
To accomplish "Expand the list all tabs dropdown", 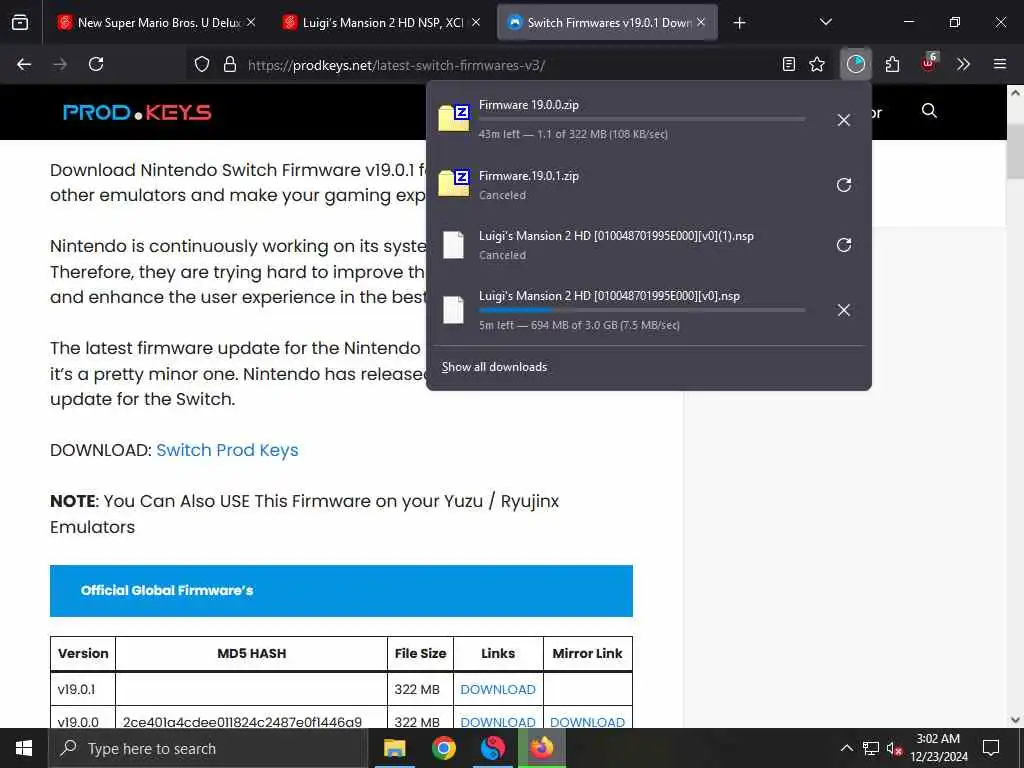I will pos(826,22).
